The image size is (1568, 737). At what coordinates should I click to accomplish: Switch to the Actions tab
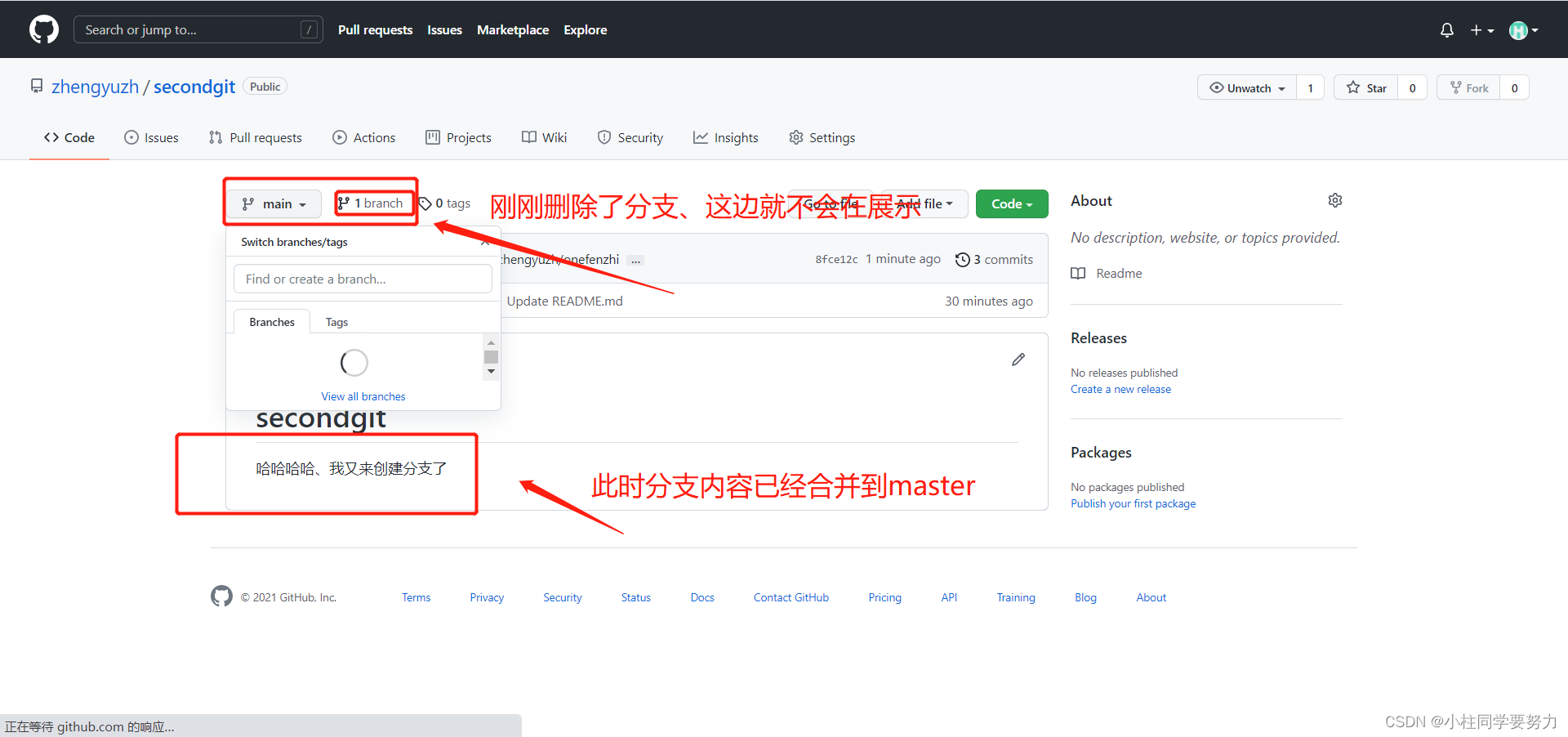364,137
